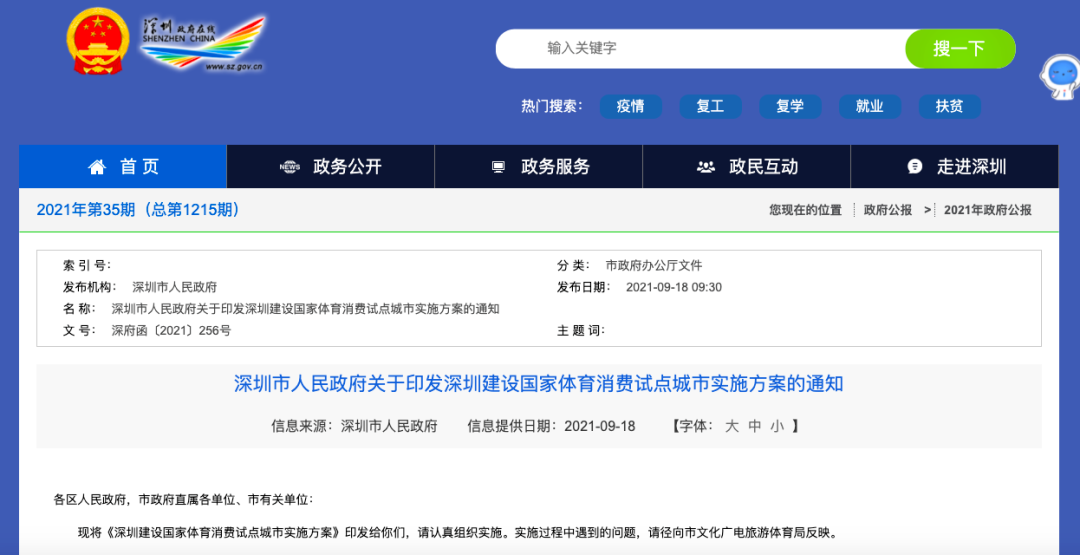Select the 复工 hot search tag
1080x555 pixels.
[x=710, y=107]
